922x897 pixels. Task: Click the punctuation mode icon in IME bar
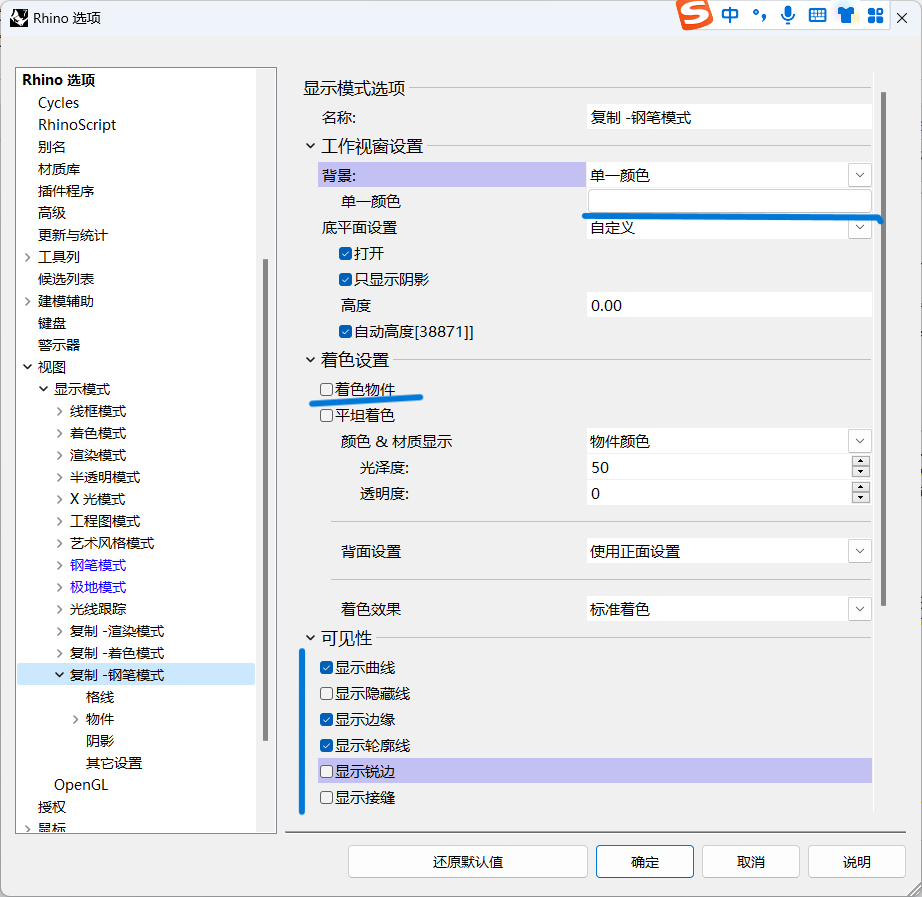(x=759, y=15)
